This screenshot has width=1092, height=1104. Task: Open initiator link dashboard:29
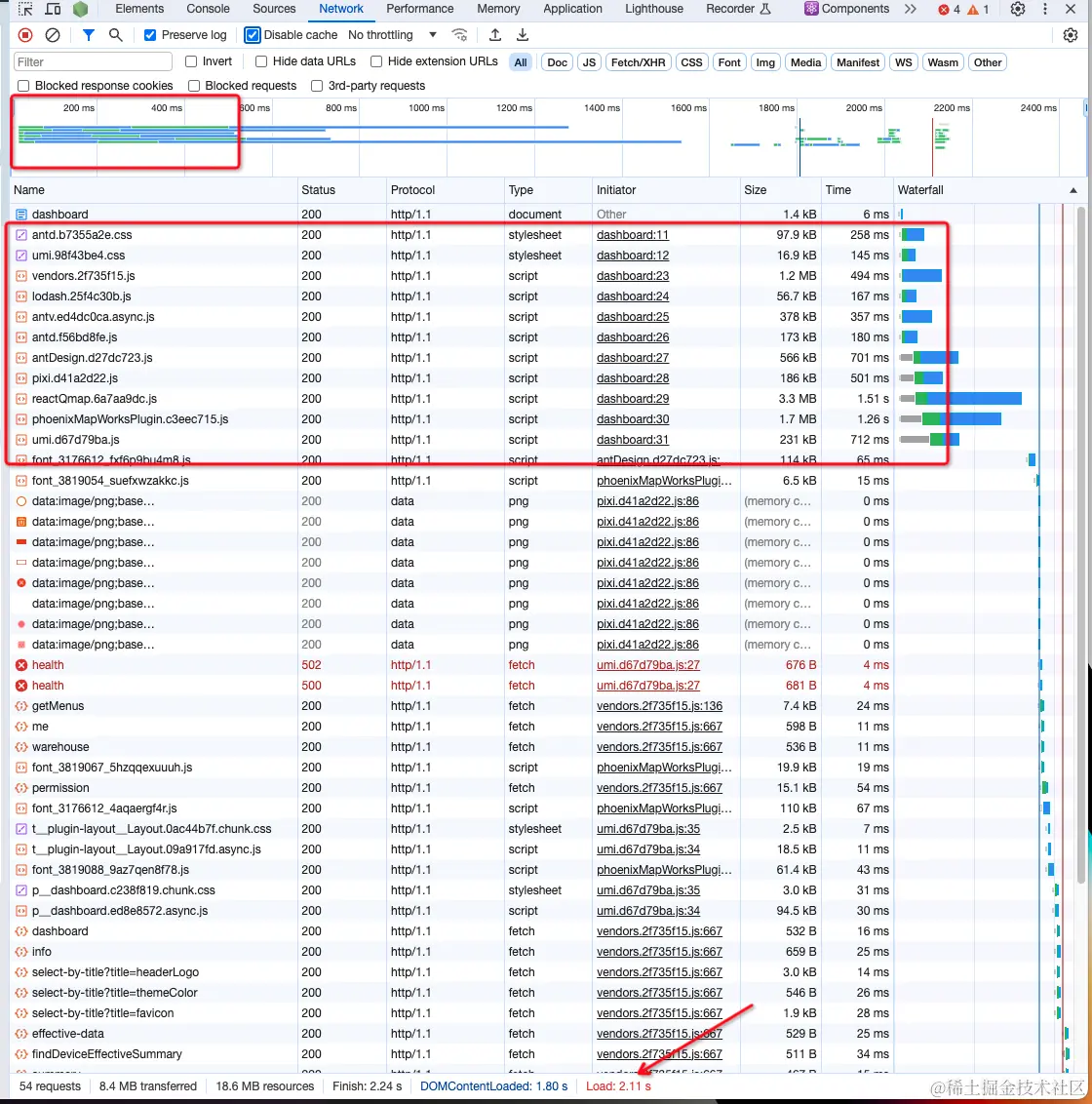tap(632, 399)
